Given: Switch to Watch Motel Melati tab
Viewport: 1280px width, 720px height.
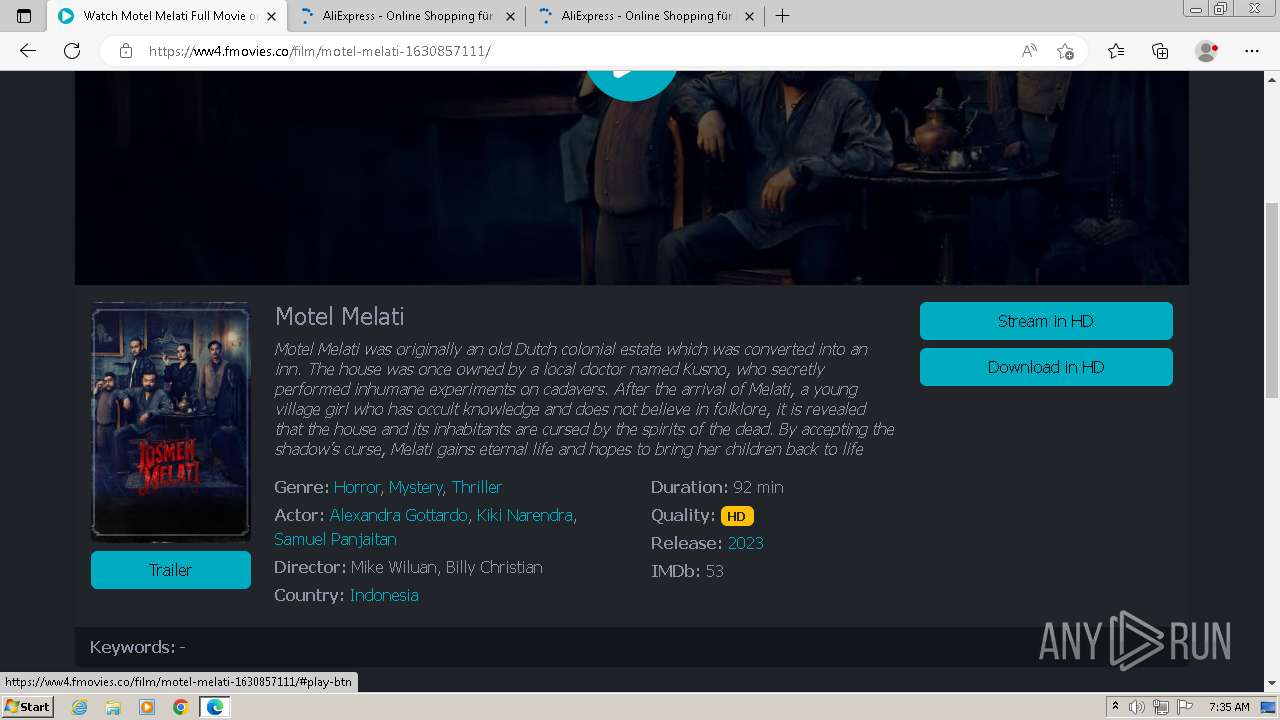Looking at the screenshot, I should (167, 16).
